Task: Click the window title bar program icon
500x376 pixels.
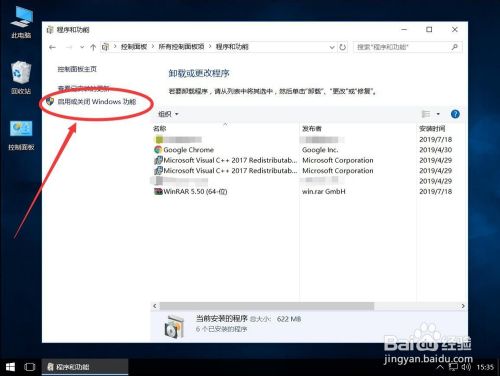Action: [x=50, y=30]
